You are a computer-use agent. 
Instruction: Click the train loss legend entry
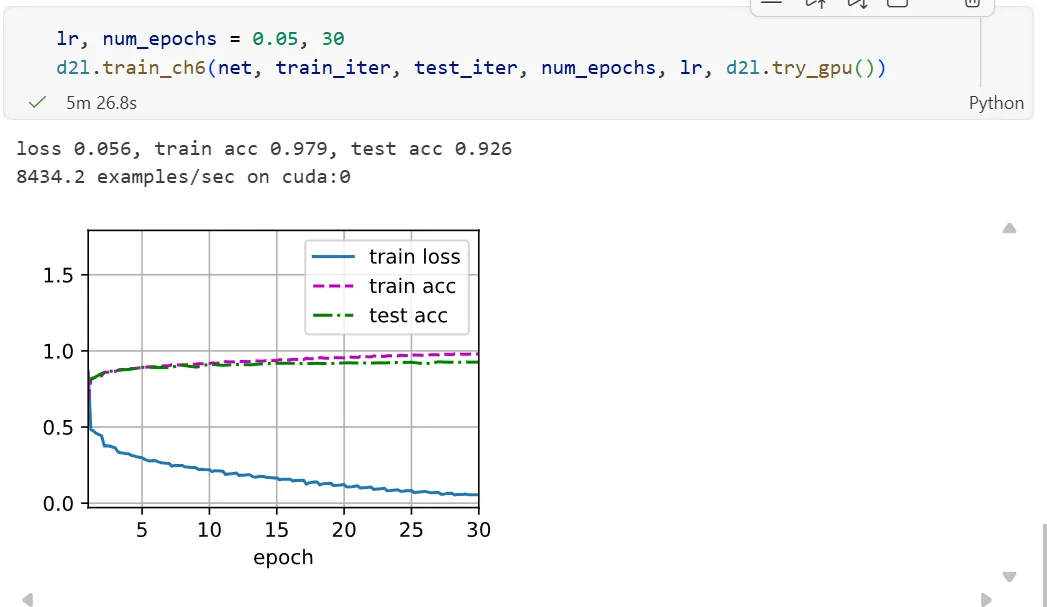point(386,256)
